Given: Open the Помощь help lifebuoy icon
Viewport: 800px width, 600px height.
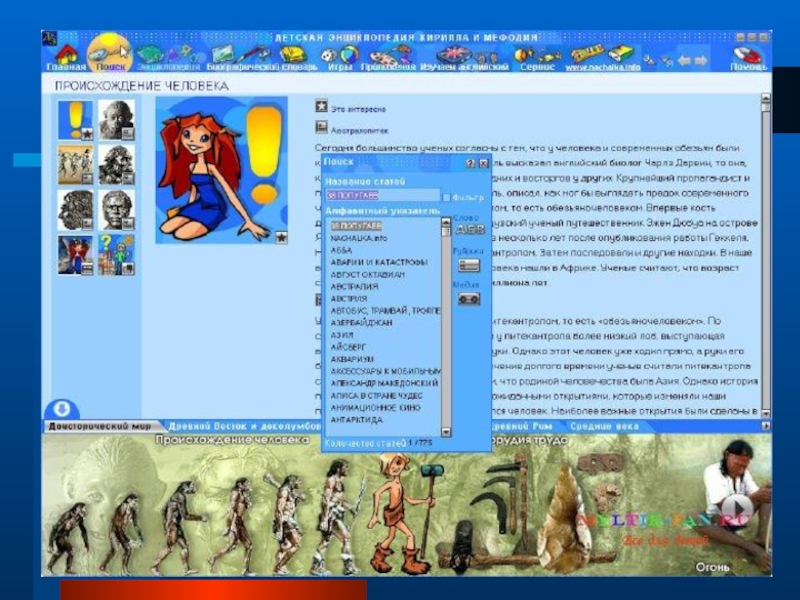Looking at the screenshot, I should pyautogui.click(x=748, y=58).
